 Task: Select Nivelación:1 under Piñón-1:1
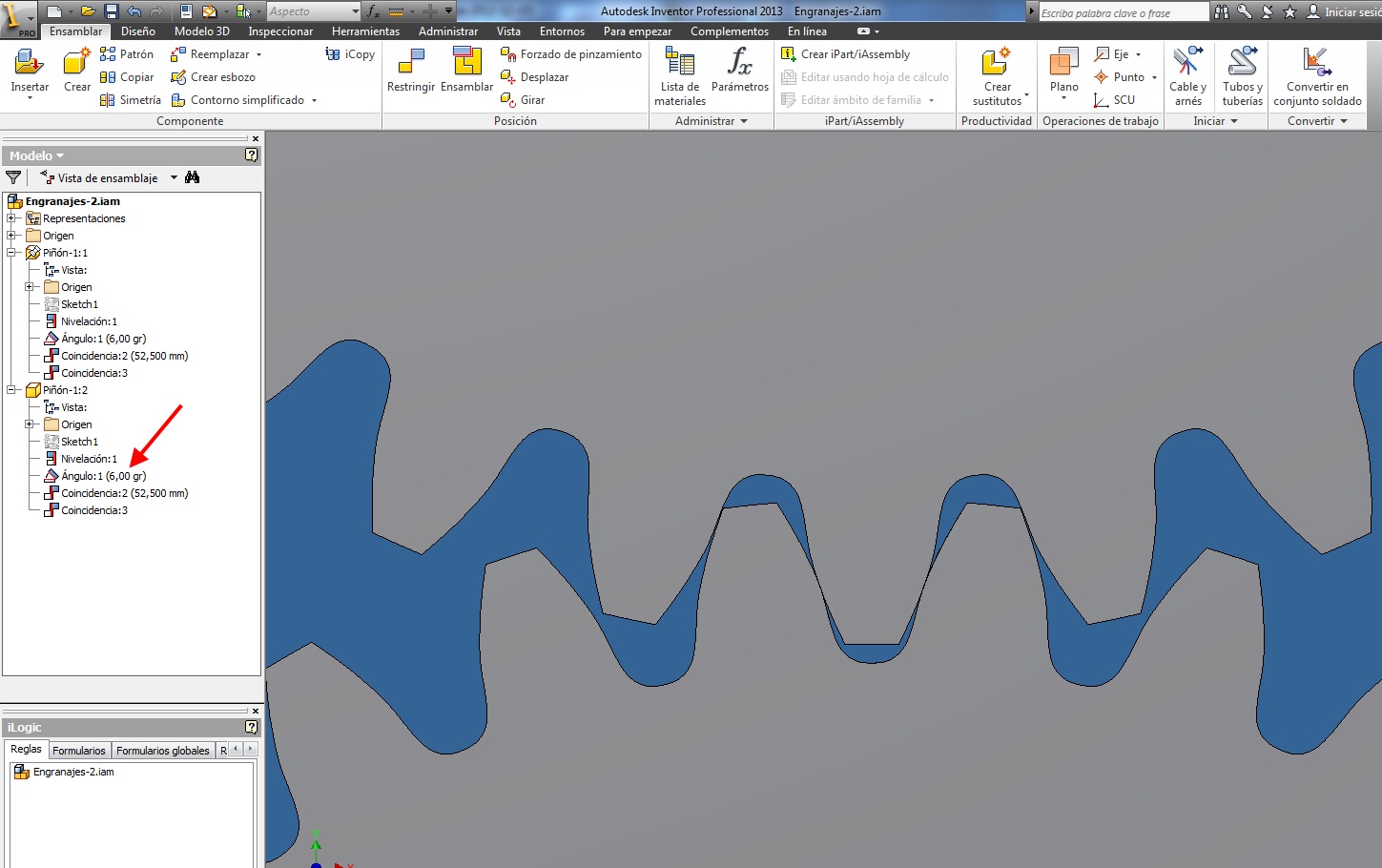point(89,321)
